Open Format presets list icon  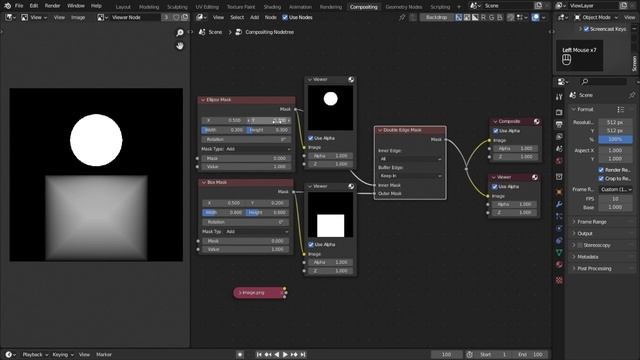point(620,109)
